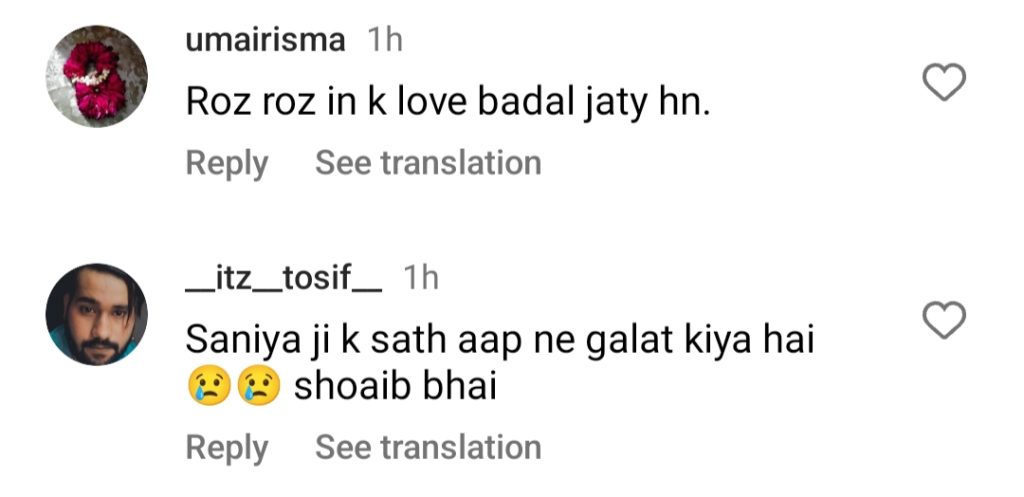Click the text "shoaib bhai"
The height and width of the screenshot is (497, 1024).
(x=395, y=388)
